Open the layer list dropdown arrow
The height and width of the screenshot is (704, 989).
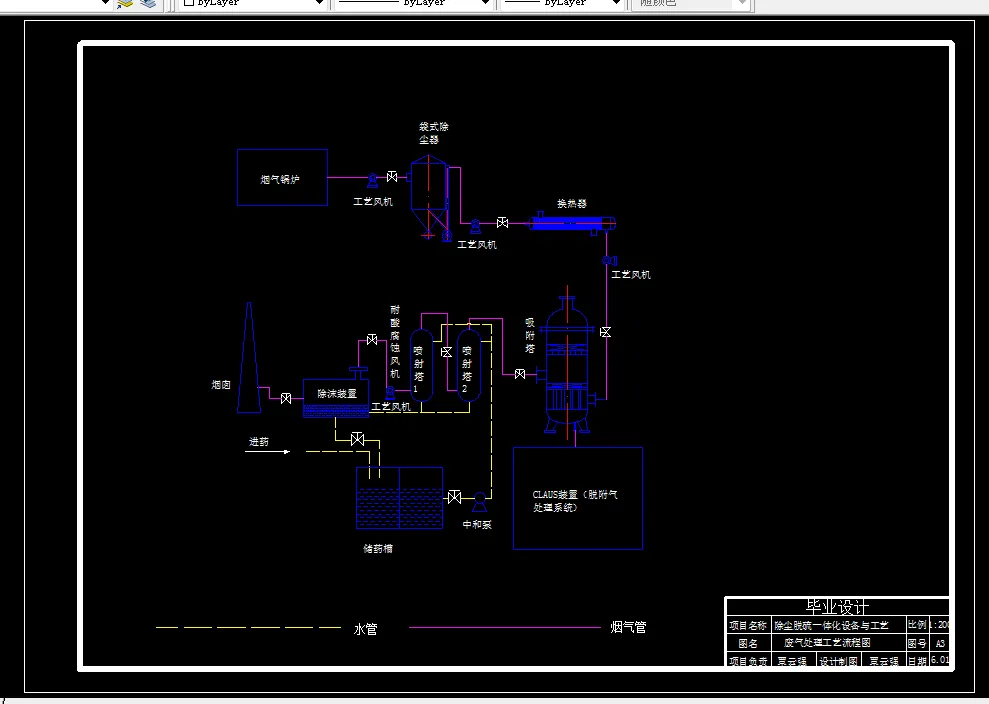(x=105, y=3)
